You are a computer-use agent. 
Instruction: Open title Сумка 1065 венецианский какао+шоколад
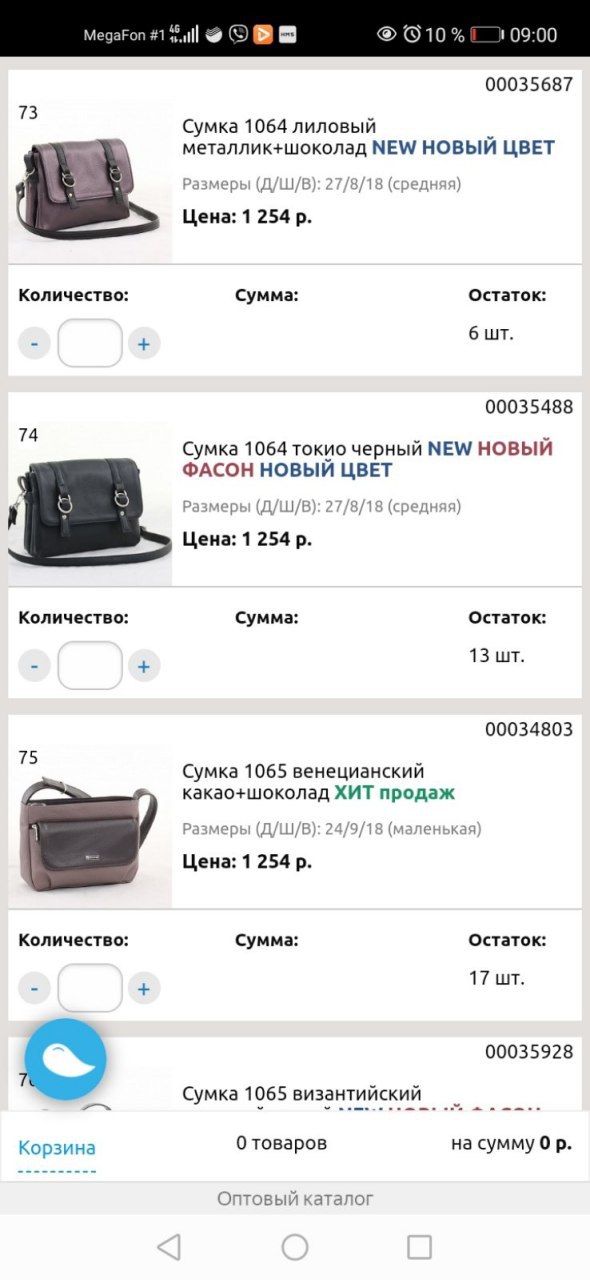[x=318, y=782]
